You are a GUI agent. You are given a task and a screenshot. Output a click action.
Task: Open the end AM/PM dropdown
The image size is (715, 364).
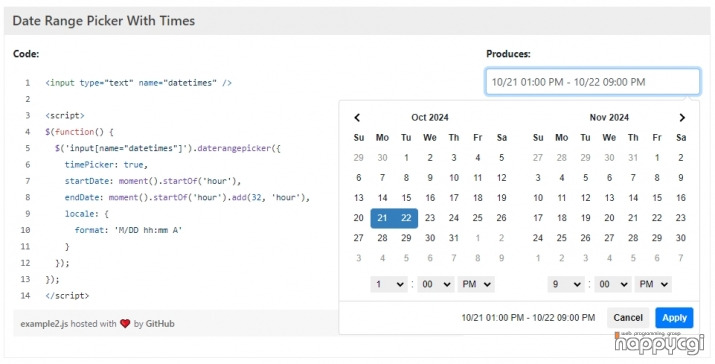[x=653, y=284]
